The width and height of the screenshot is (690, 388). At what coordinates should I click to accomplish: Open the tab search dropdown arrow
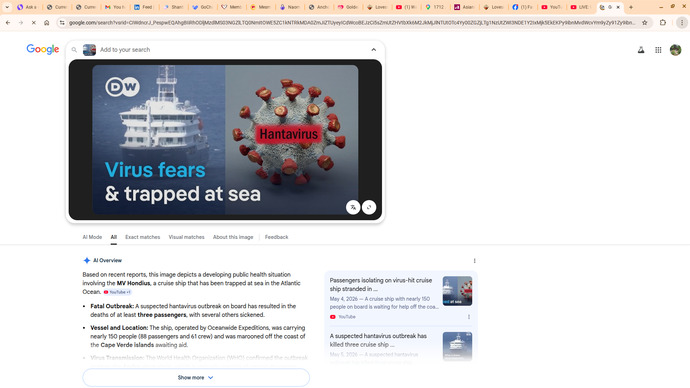pyautogui.click(x=7, y=7)
